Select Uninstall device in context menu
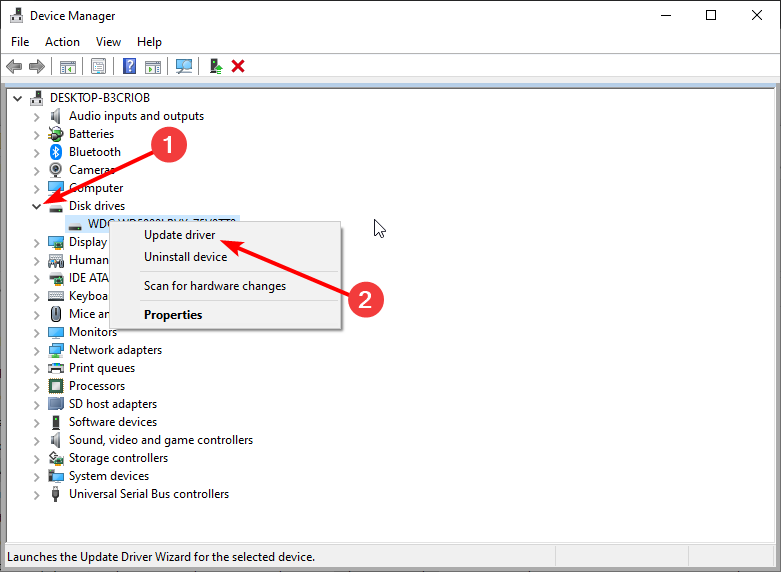The height and width of the screenshot is (572, 781). point(185,257)
